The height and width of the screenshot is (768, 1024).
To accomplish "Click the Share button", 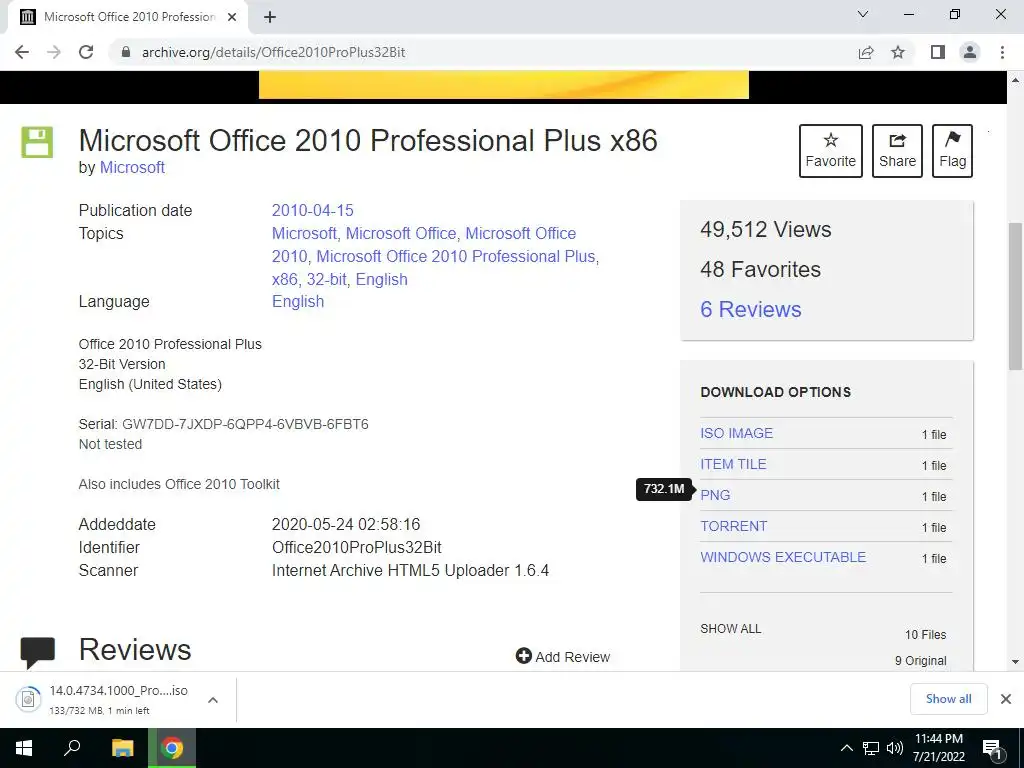I will (x=897, y=151).
